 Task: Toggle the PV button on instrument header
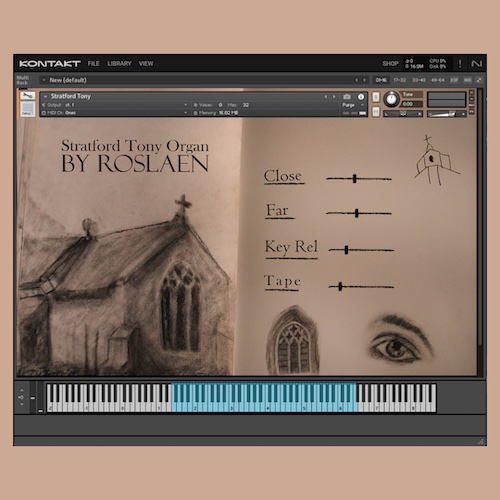pos(471,112)
